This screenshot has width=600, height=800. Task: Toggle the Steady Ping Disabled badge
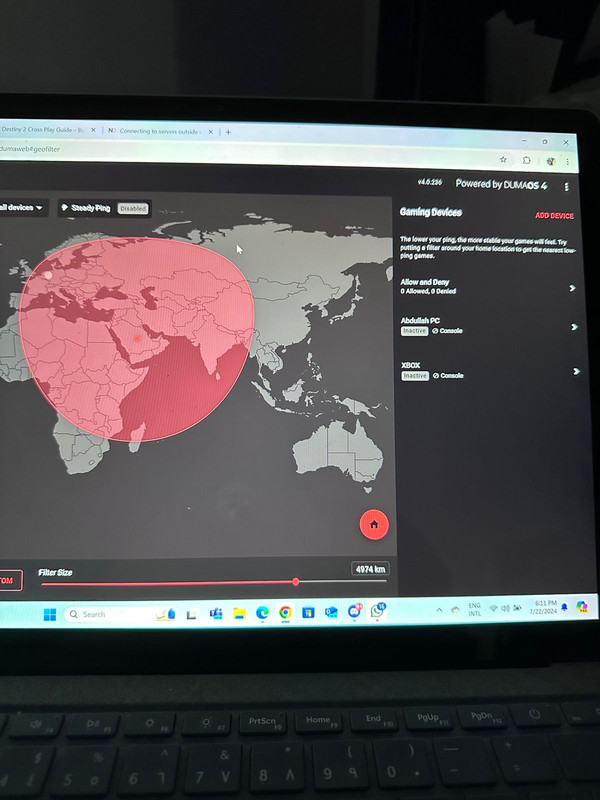(133, 208)
